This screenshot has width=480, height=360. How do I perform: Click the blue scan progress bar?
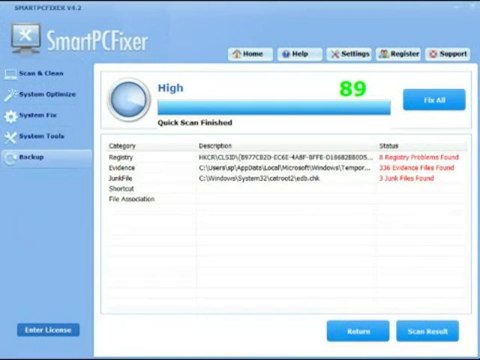(274, 107)
